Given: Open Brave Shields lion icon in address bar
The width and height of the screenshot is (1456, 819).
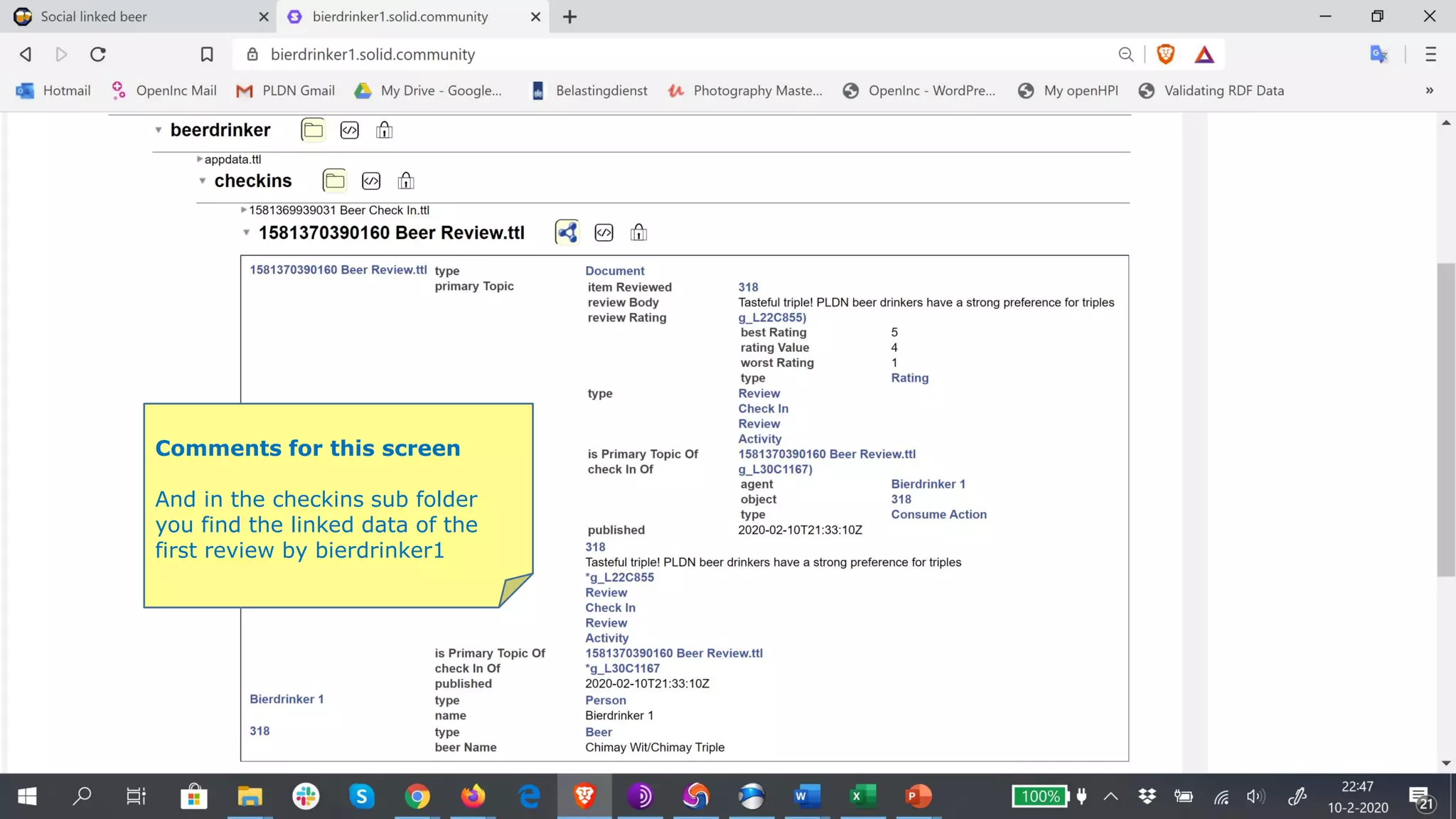Looking at the screenshot, I should (1166, 54).
